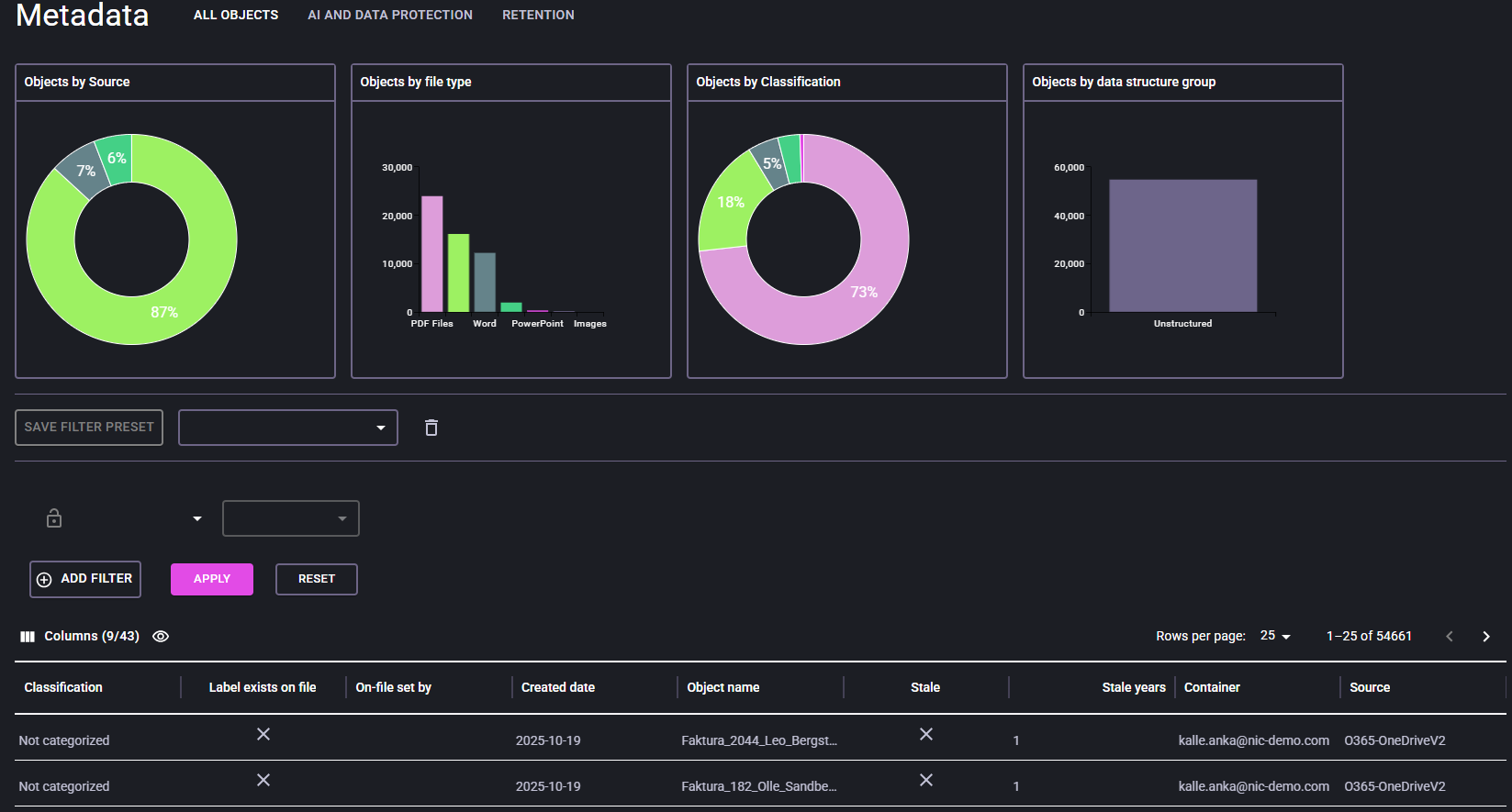Toggle the eye visibility icon beside Columns
Viewport: 1512px width, 812px height.
(161, 637)
